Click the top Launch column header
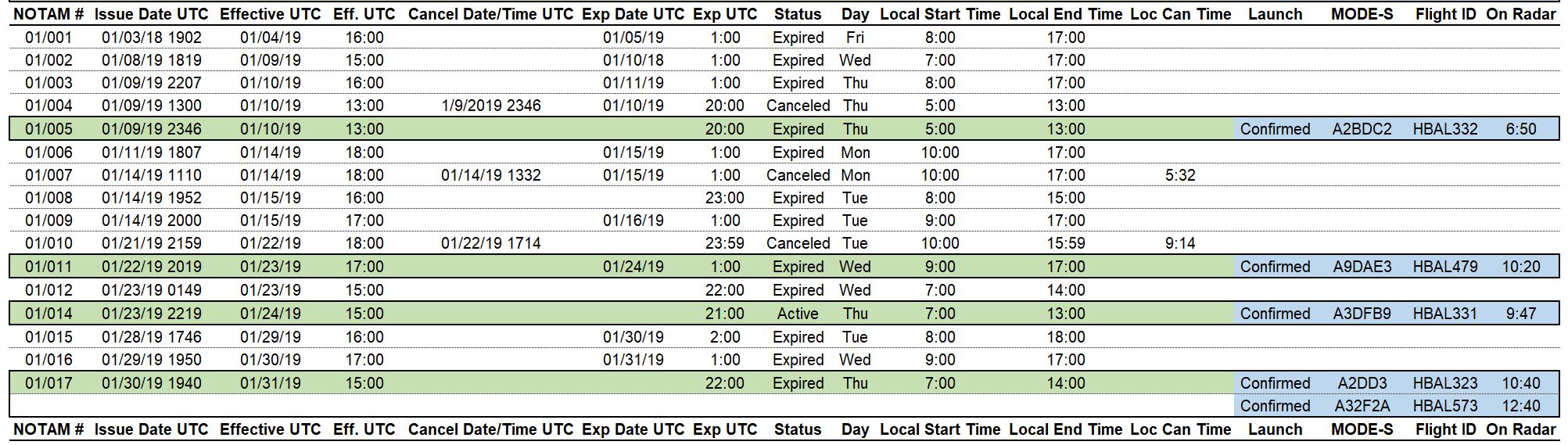 coord(1275,14)
